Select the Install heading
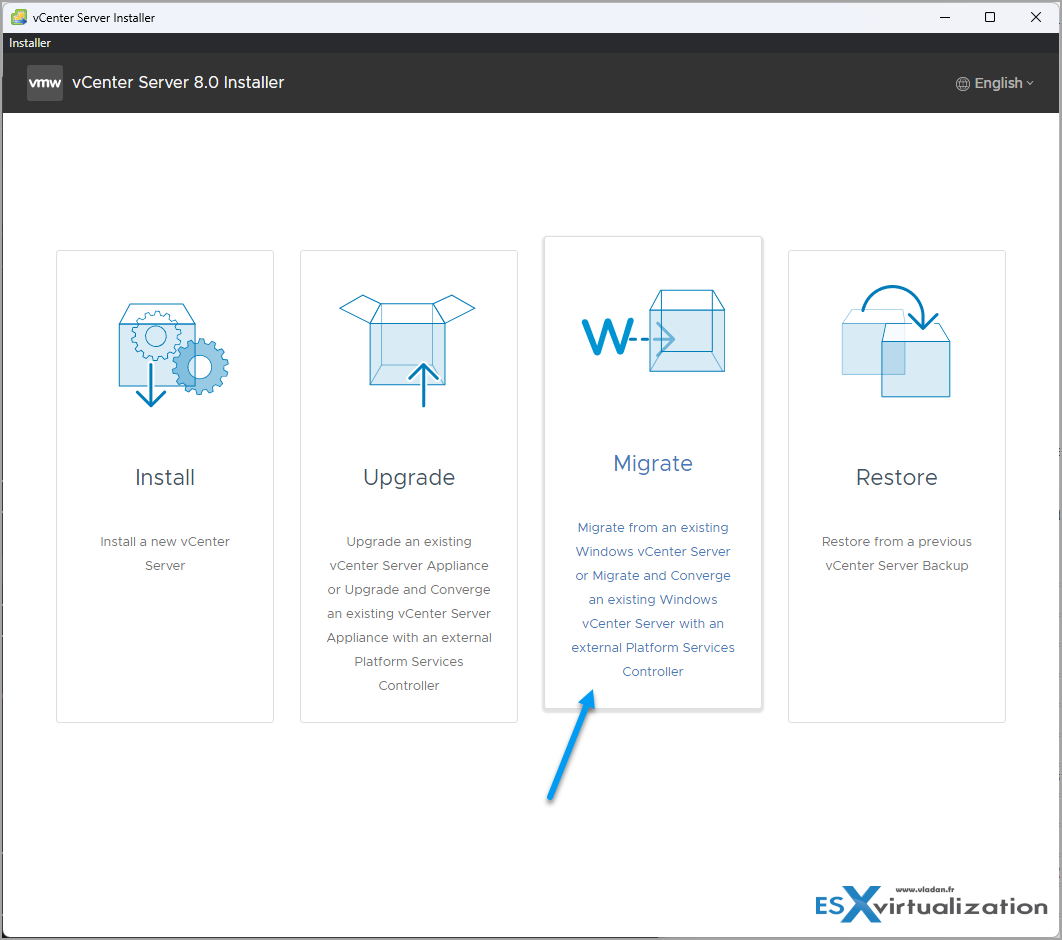This screenshot has width=1062, height=940. tap(165, 477)
